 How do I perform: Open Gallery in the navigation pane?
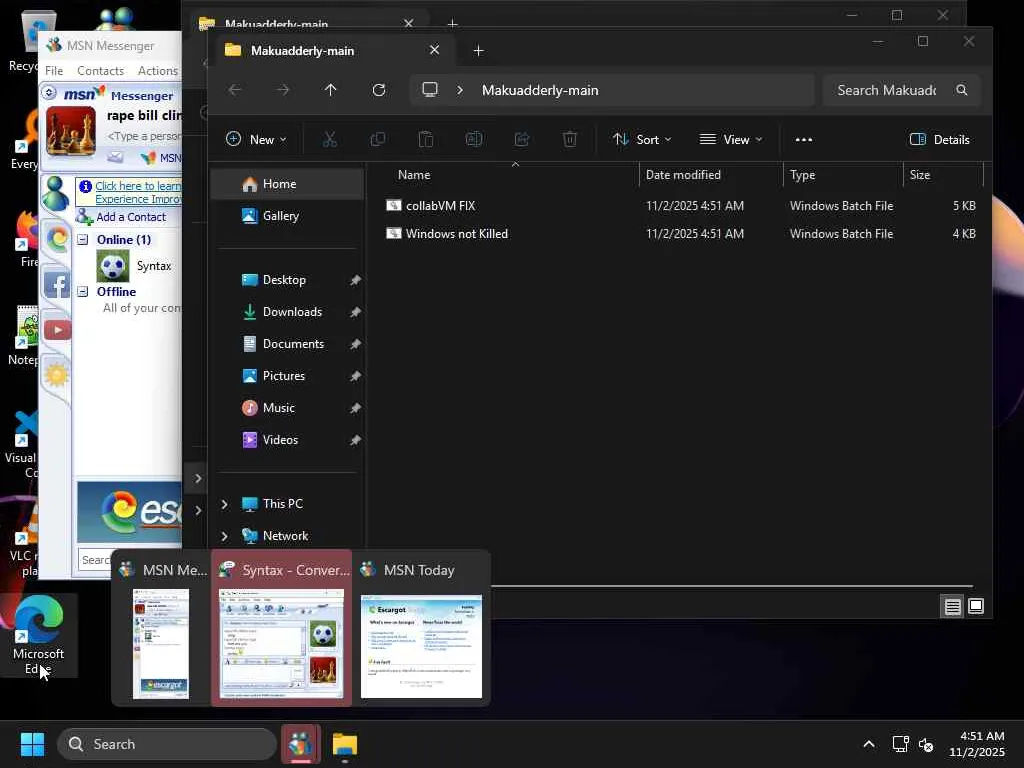point(287,216)
